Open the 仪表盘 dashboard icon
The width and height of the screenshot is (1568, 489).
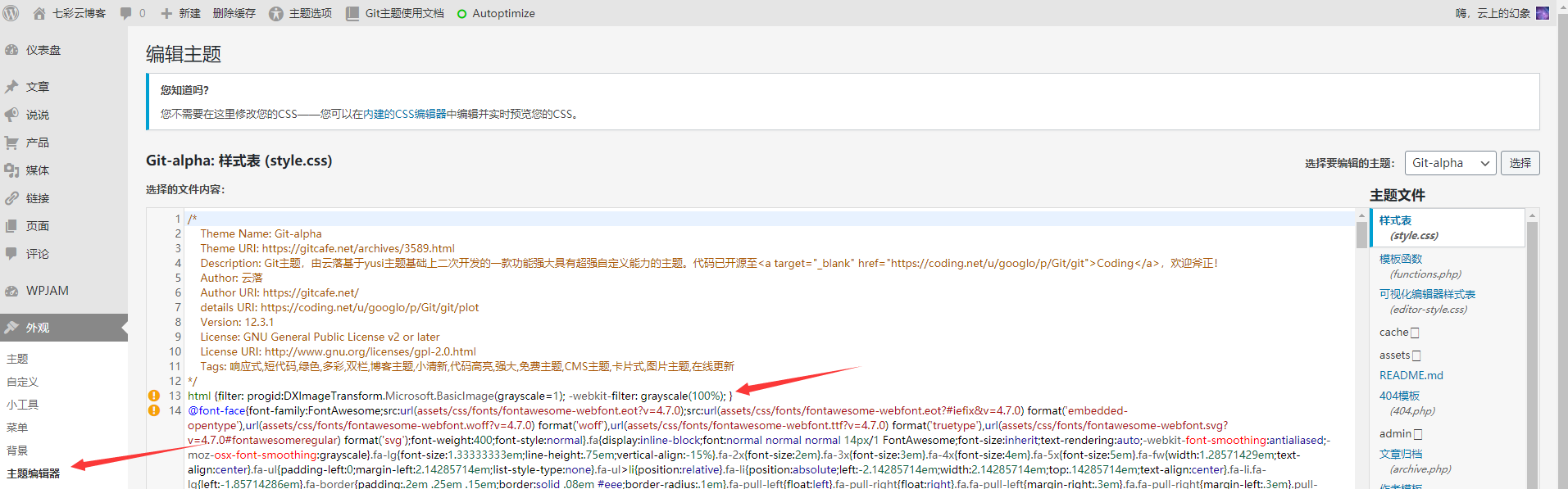coord(11,50)
